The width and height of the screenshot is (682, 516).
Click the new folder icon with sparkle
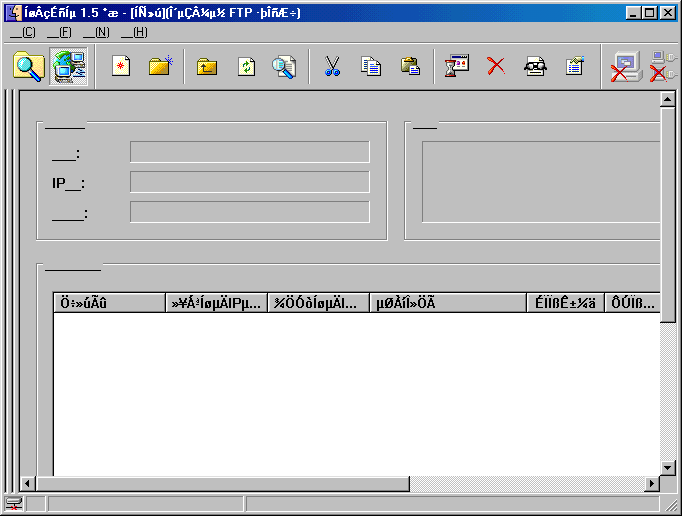(x=160, y=67)
